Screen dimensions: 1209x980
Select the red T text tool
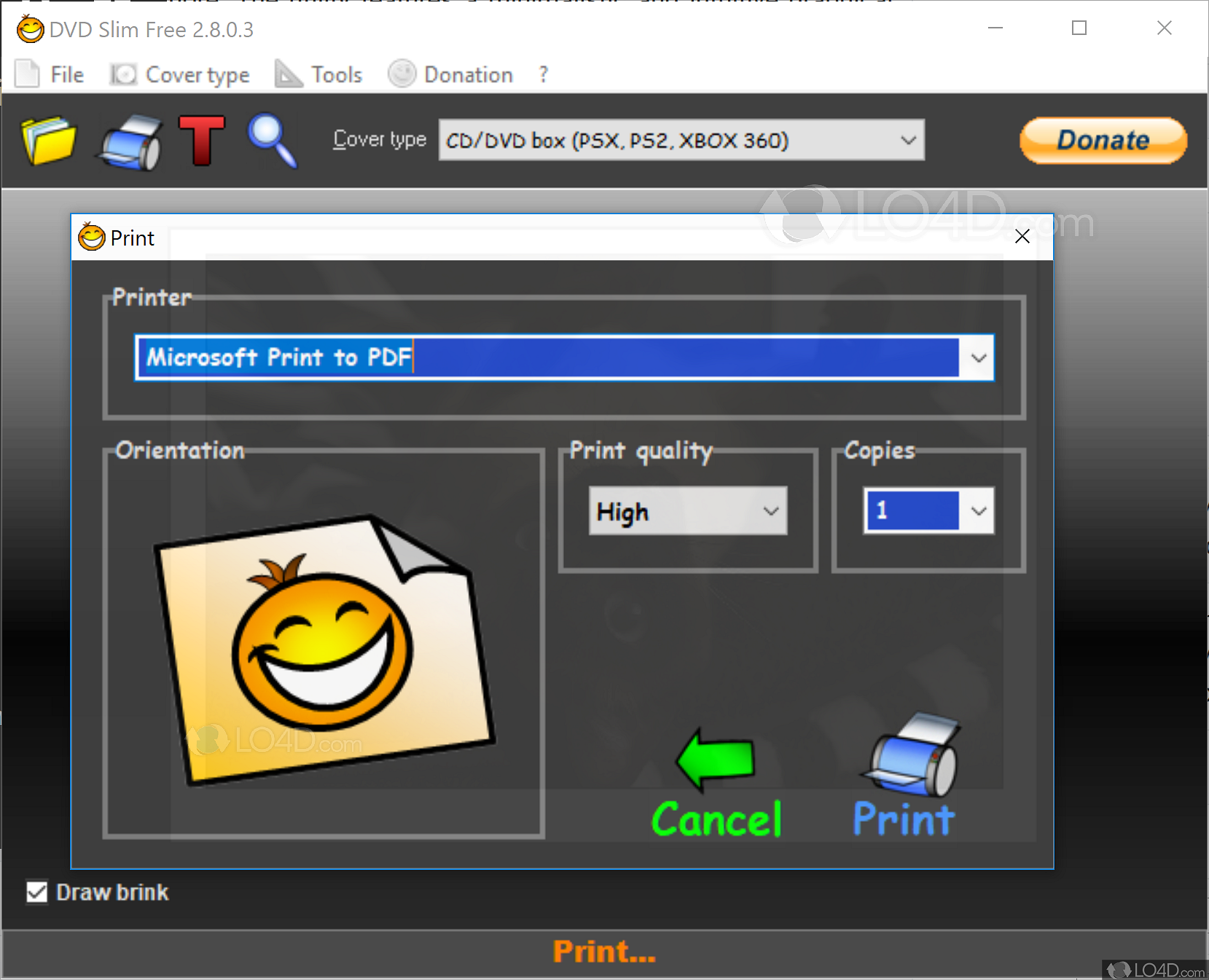pyautogui.click(x=203, y=141)
